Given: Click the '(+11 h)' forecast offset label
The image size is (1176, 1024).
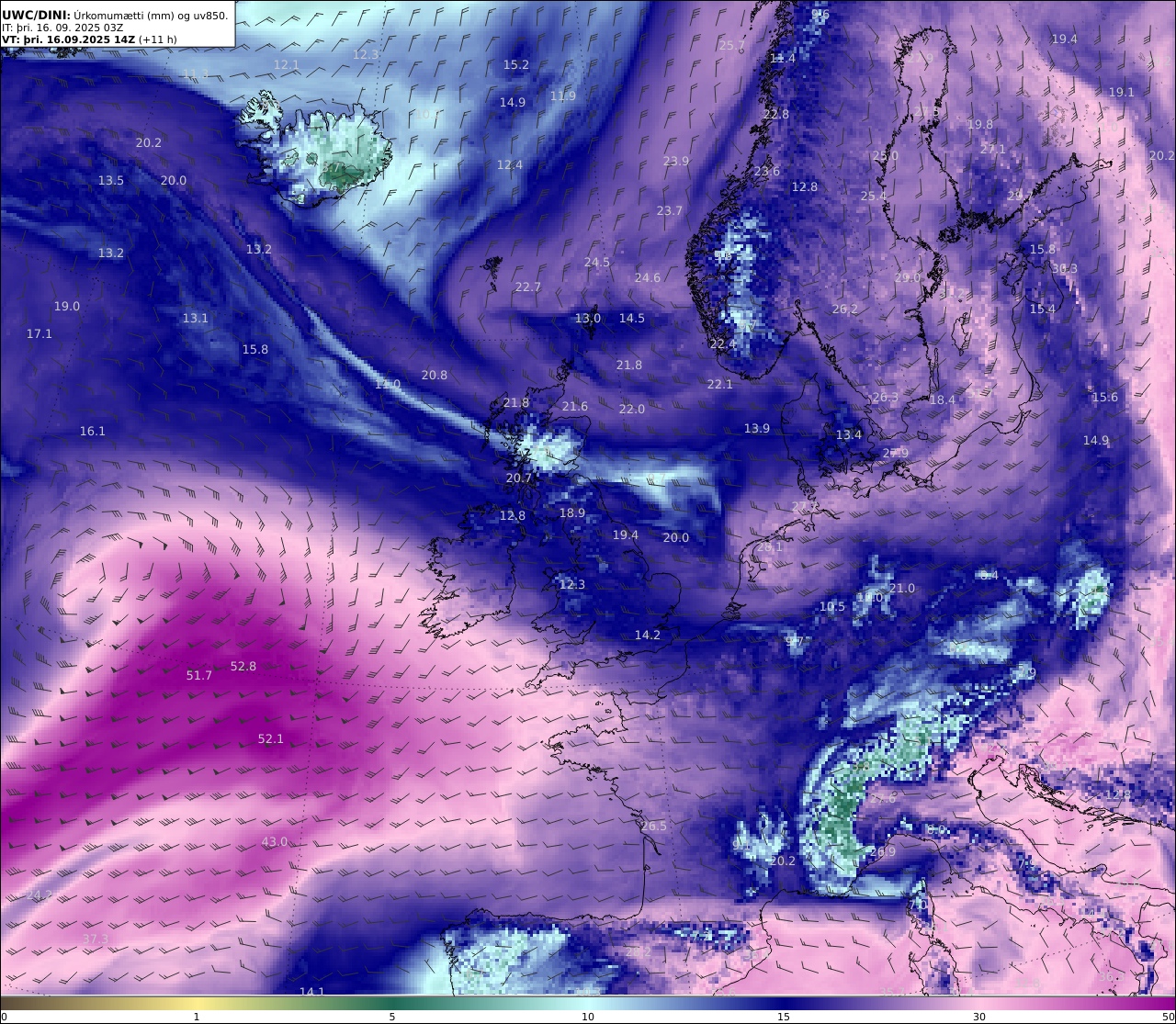Looking at the screenshot, I should pyautogui.click(x=158, y=39).
